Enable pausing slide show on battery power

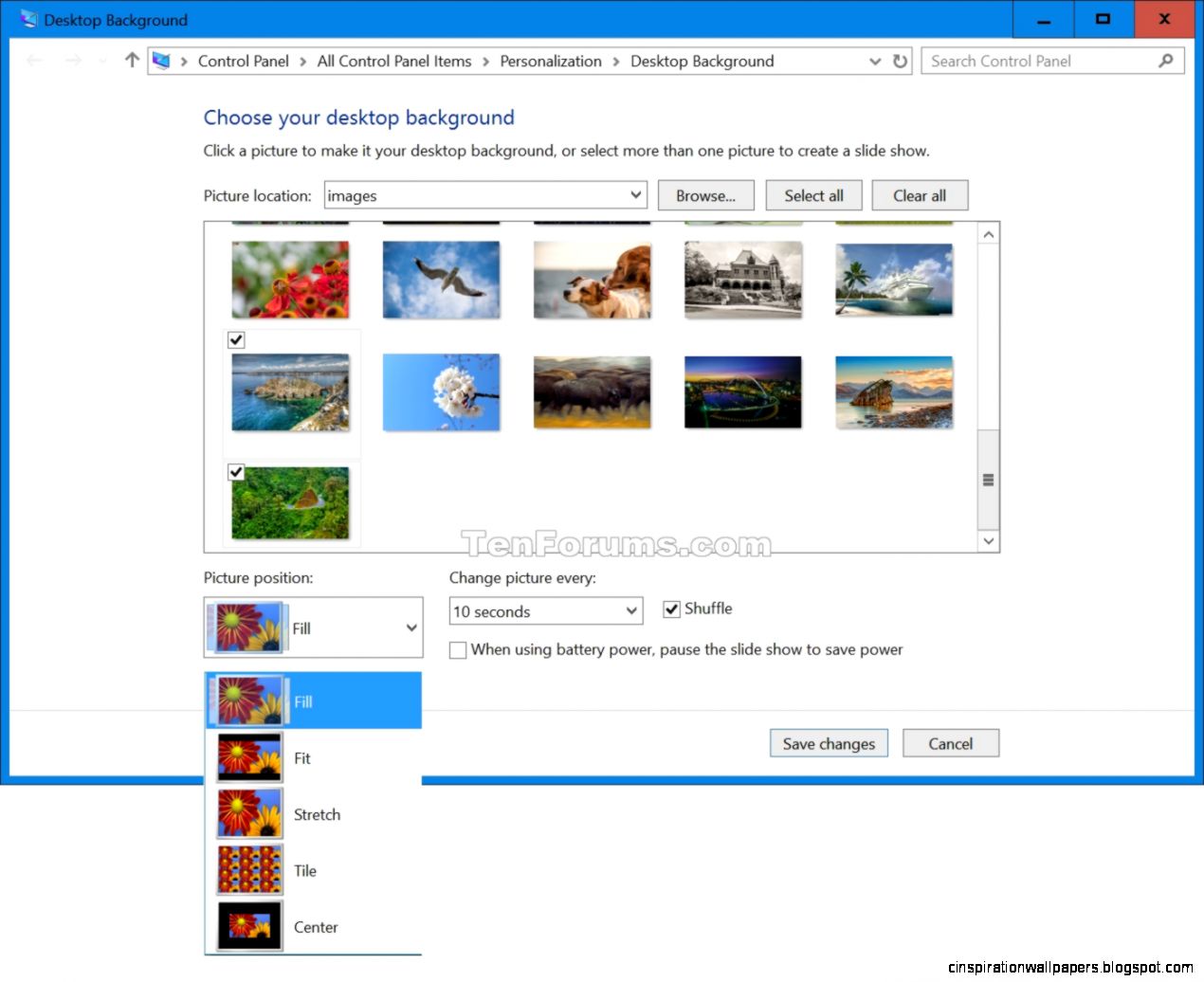pos(458,650)
